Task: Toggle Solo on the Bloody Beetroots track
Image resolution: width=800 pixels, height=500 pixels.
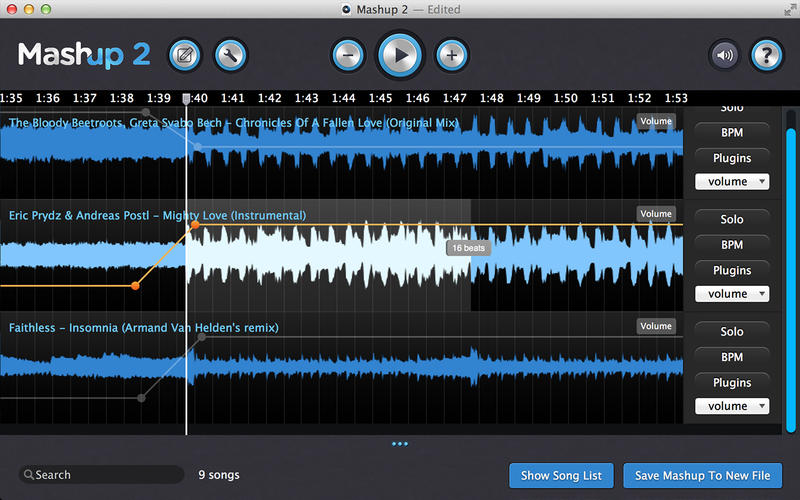Action: (x=732, y=108)
